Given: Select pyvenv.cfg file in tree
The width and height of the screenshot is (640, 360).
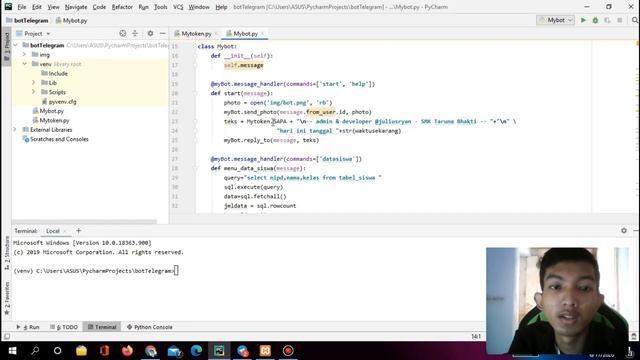Looking at the screenshot, I should click(x=62, y=102).
